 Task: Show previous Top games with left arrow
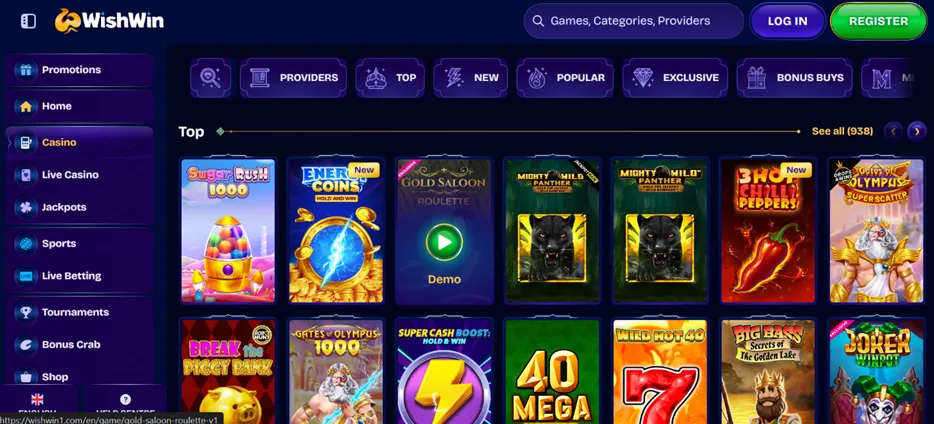[x=893, y=131]
